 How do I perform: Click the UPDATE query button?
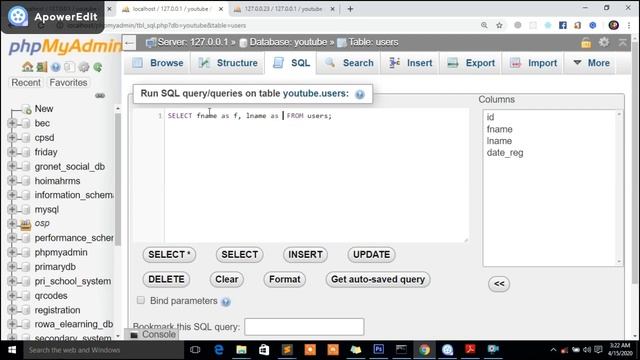click(x=371, y=255)
